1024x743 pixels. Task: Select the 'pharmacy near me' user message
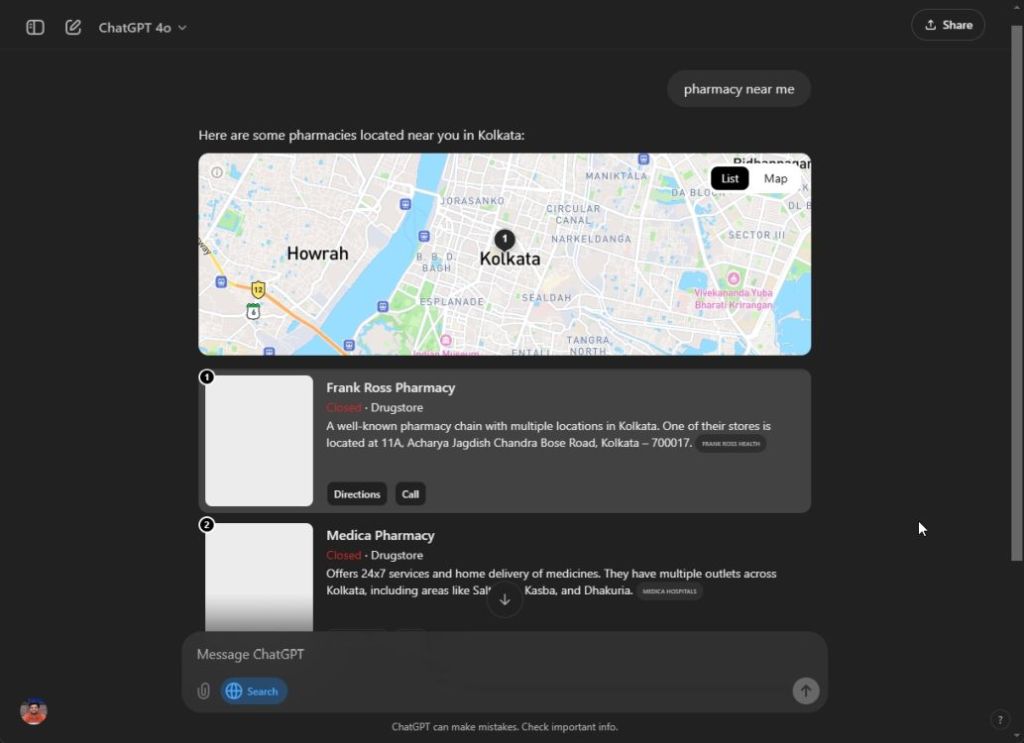pyautogui.click(x=739, y=89)
